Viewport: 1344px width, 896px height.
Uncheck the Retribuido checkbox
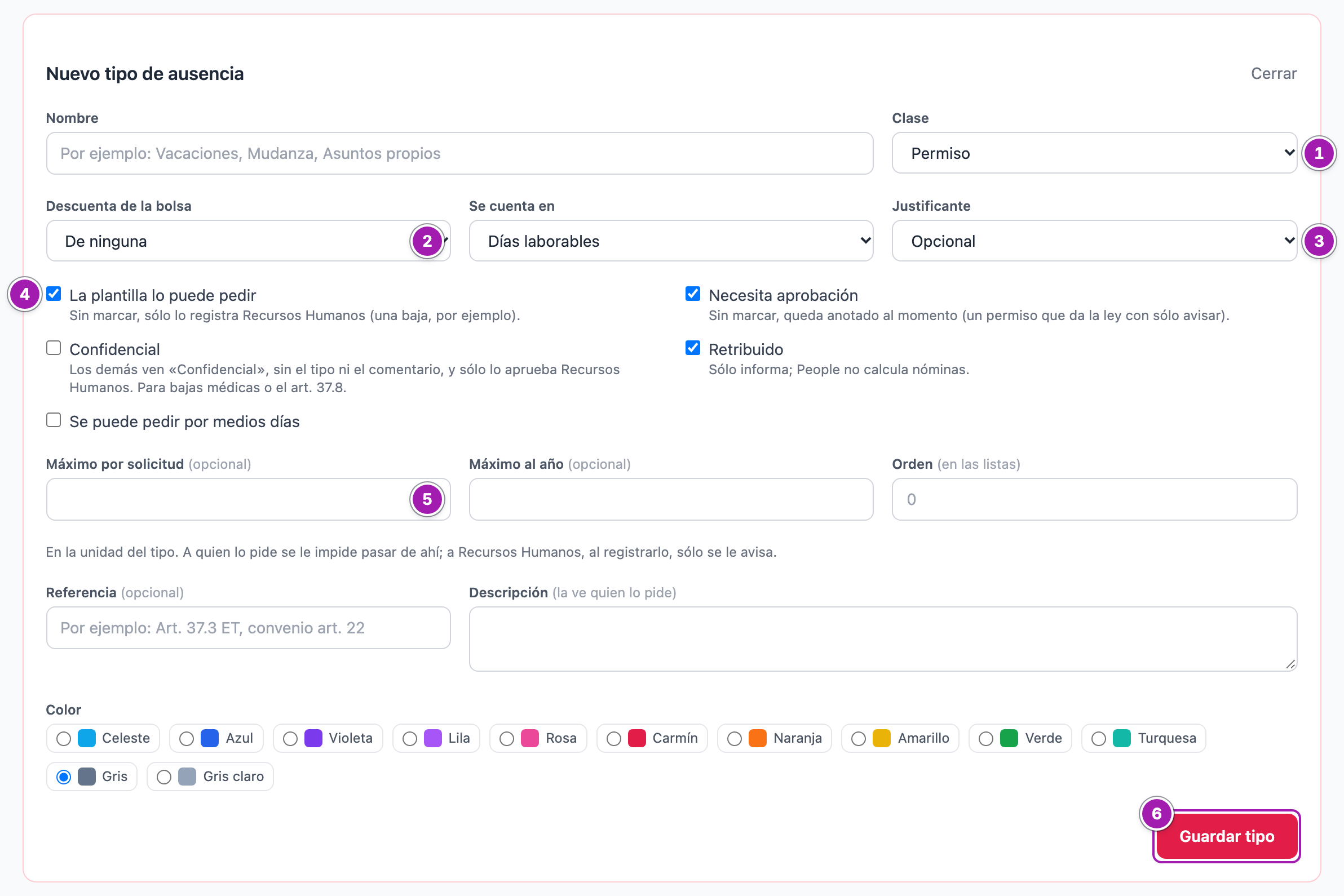point(693,348)
